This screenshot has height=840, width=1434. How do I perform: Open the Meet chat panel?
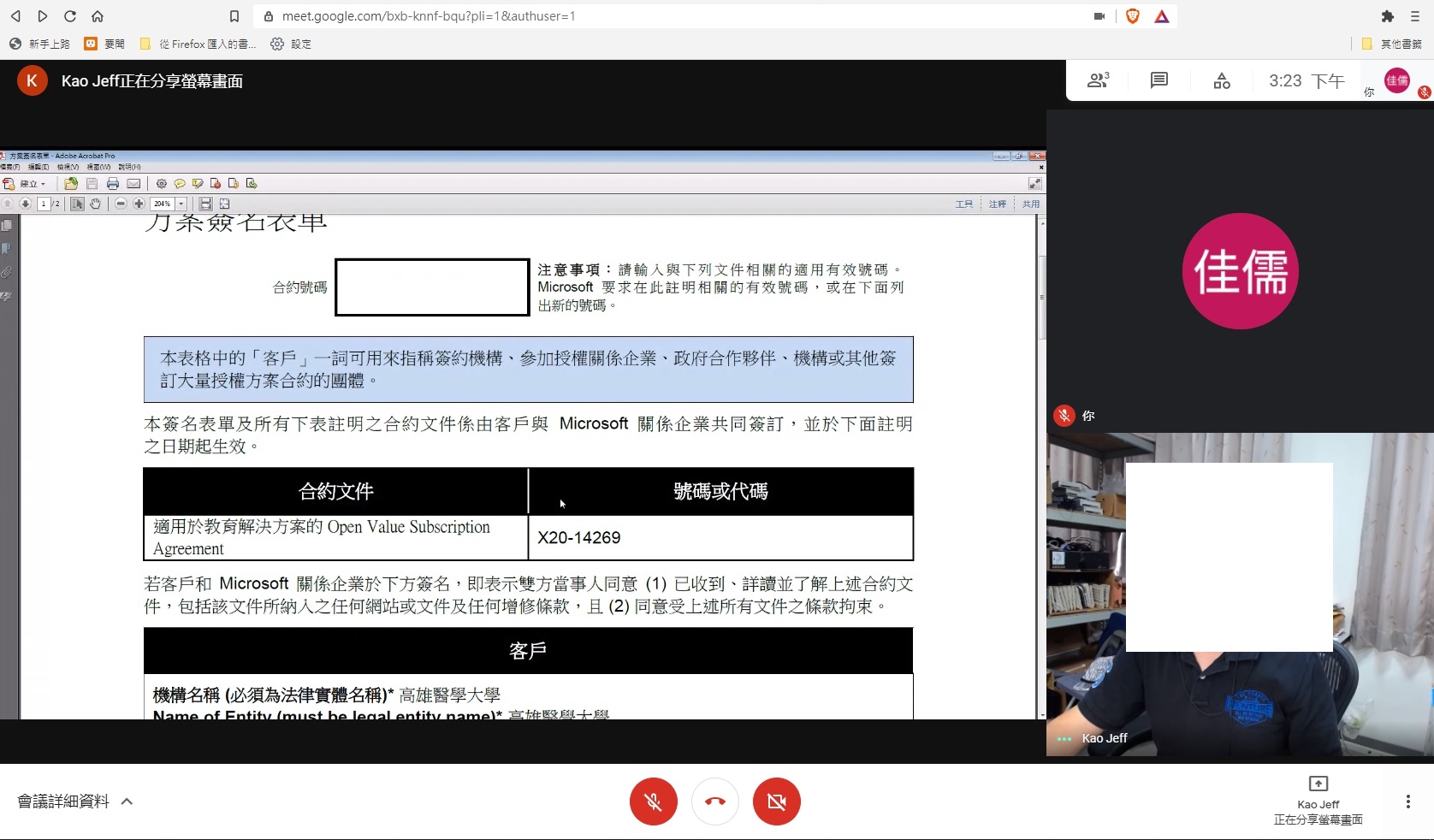tap(1159, 80)
